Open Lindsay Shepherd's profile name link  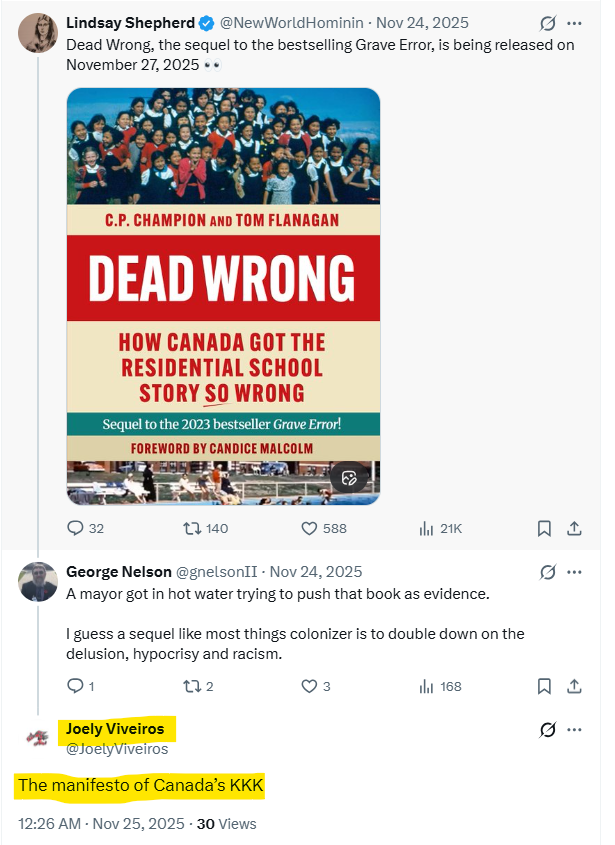pyautogui.click(x=130, y=23)
